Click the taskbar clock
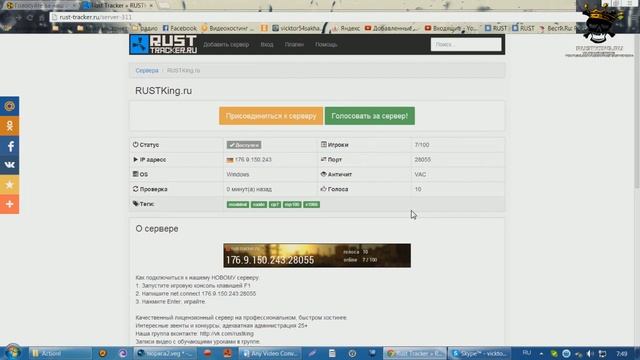 click(x=622, y=353)
